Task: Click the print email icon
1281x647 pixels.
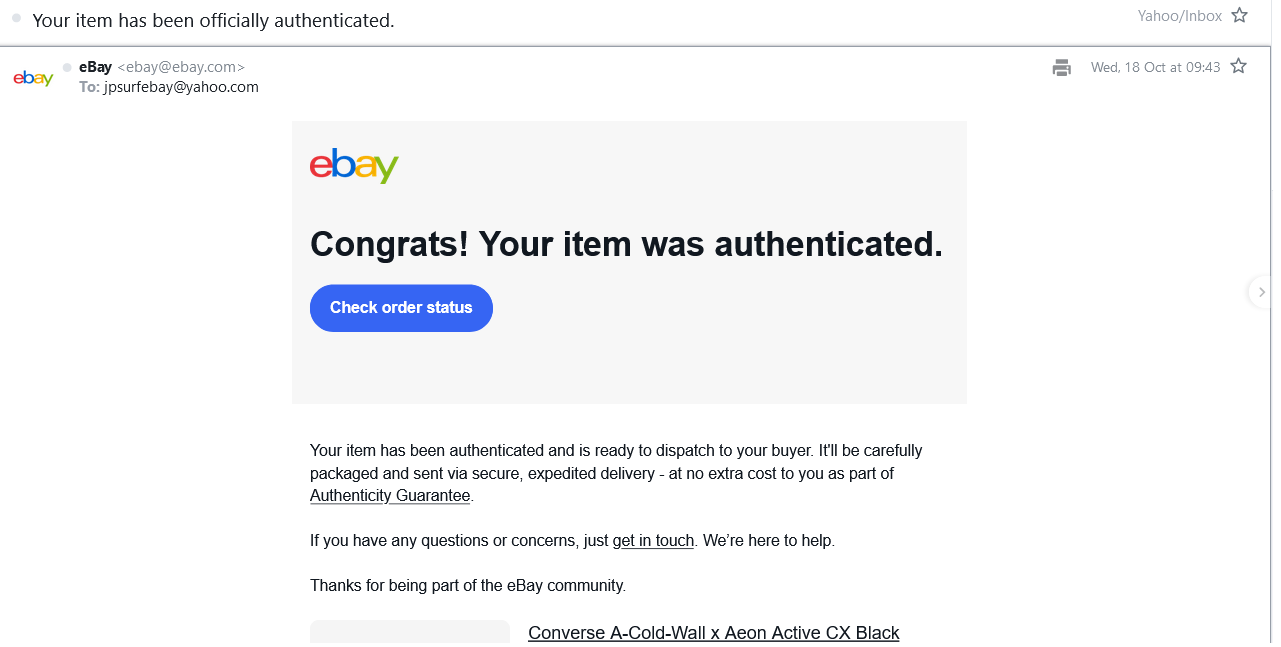Action: [1061, 68]
